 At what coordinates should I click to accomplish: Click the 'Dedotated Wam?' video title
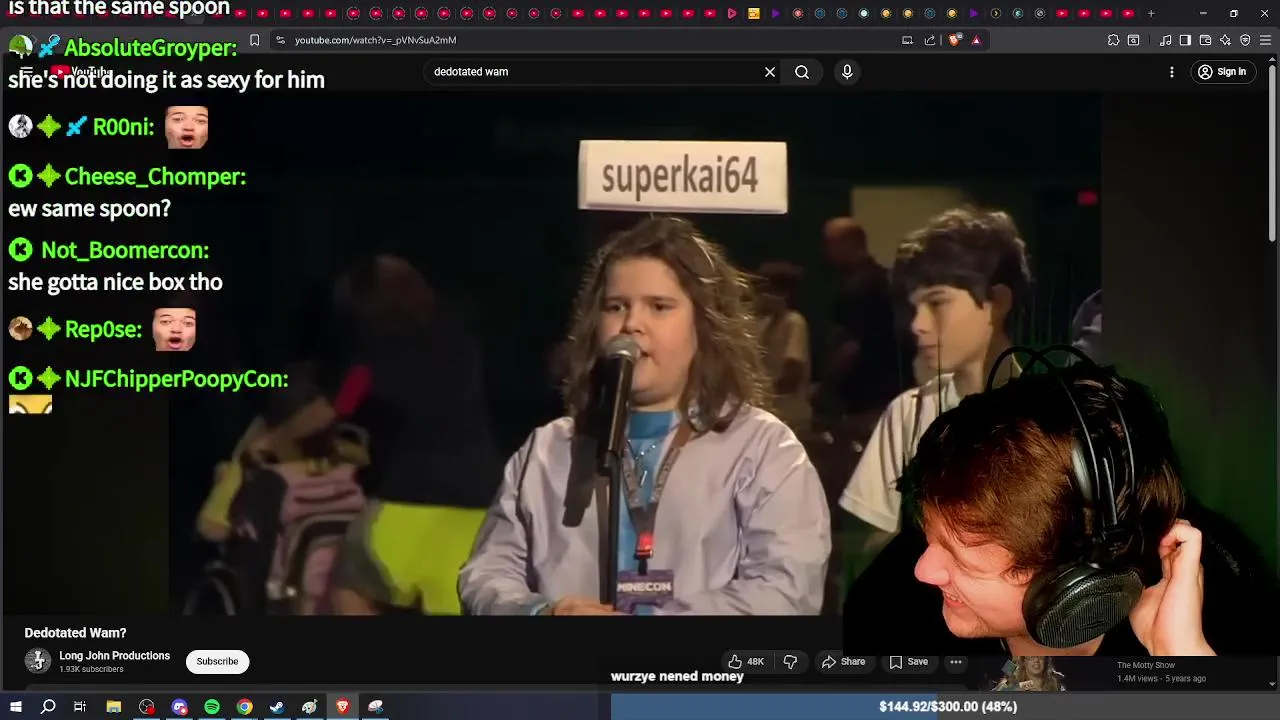pyautogui.click(x=75, y=633)
